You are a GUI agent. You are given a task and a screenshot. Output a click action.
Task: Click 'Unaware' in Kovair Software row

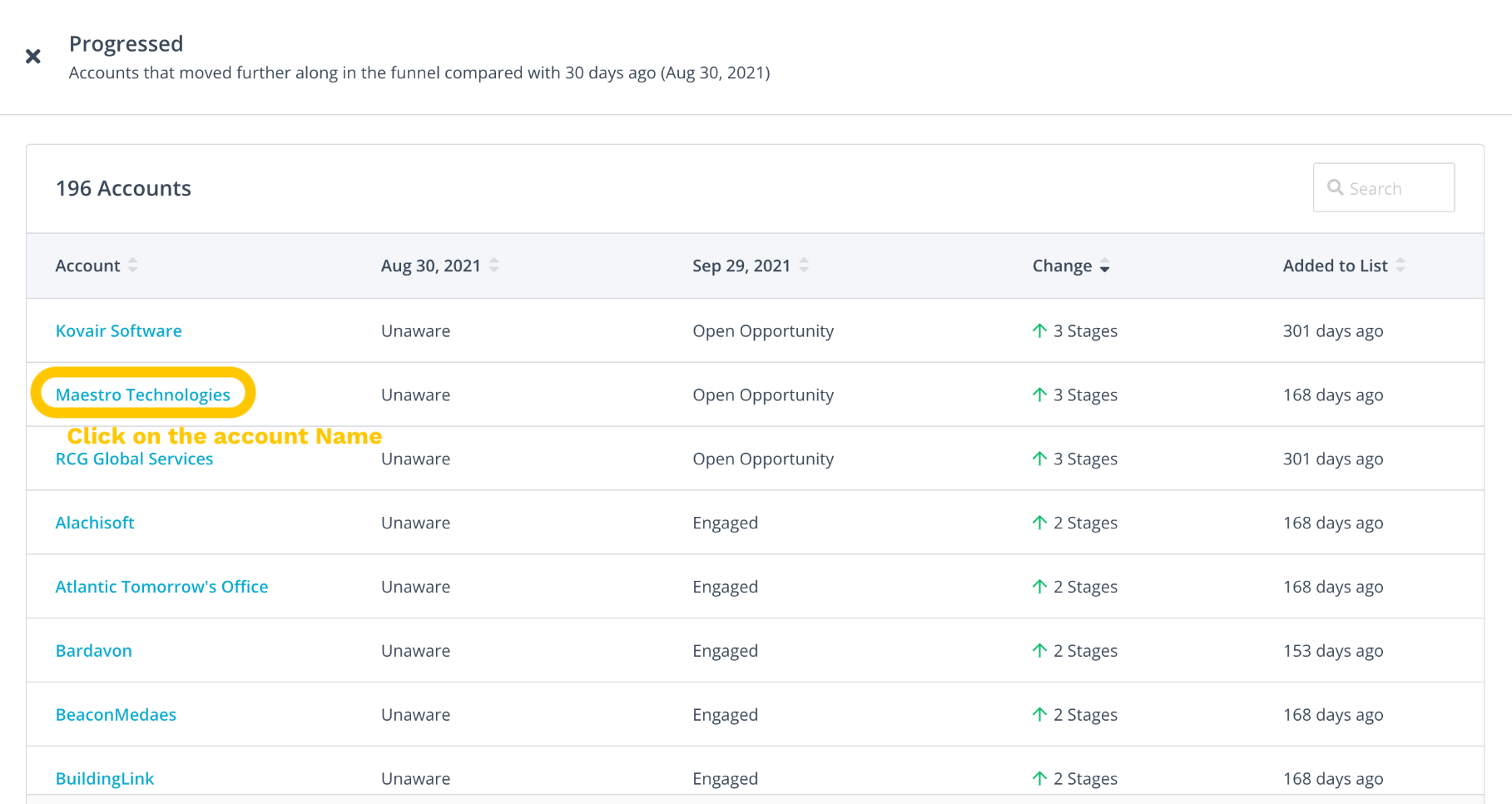415,330
